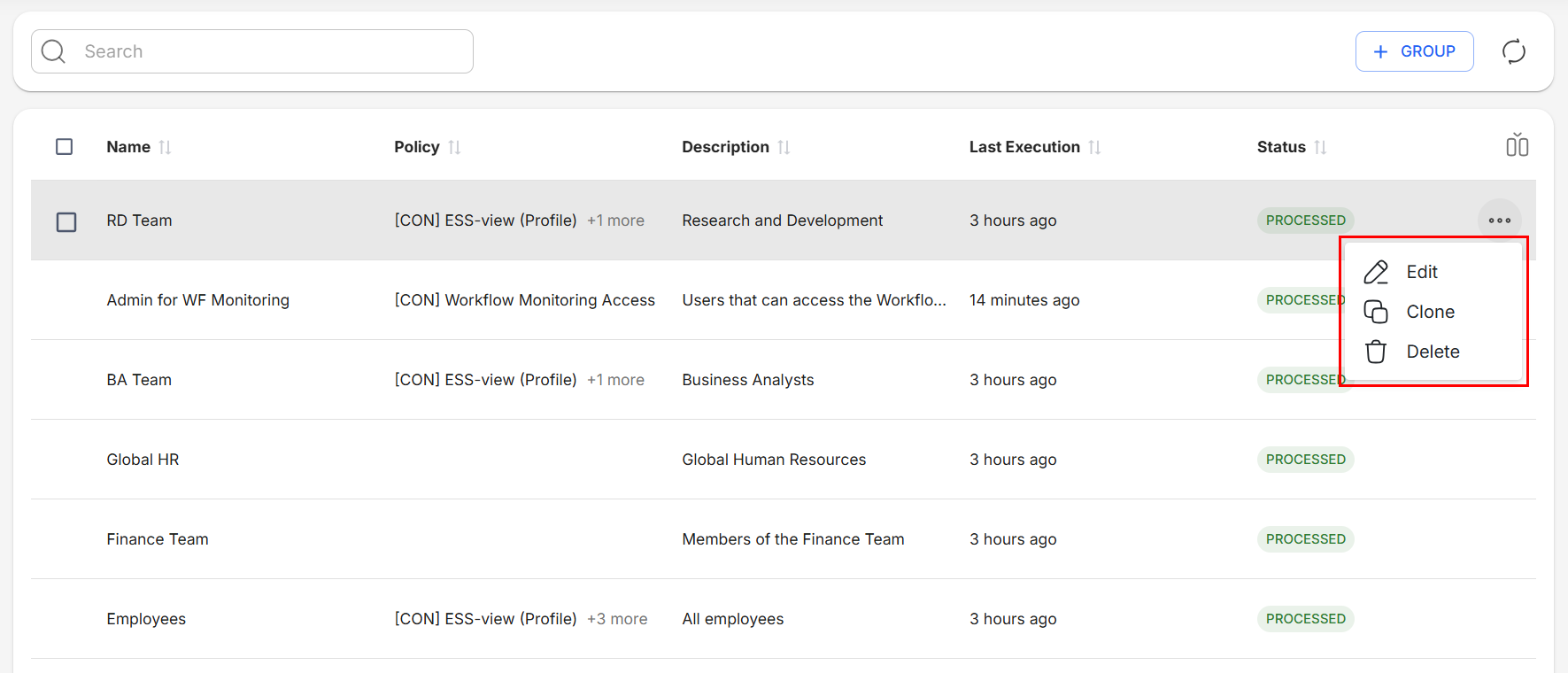This screenshot has width=1568, height=673.
Task: Open the Global HR group name
Action: (x=143, y=460)
